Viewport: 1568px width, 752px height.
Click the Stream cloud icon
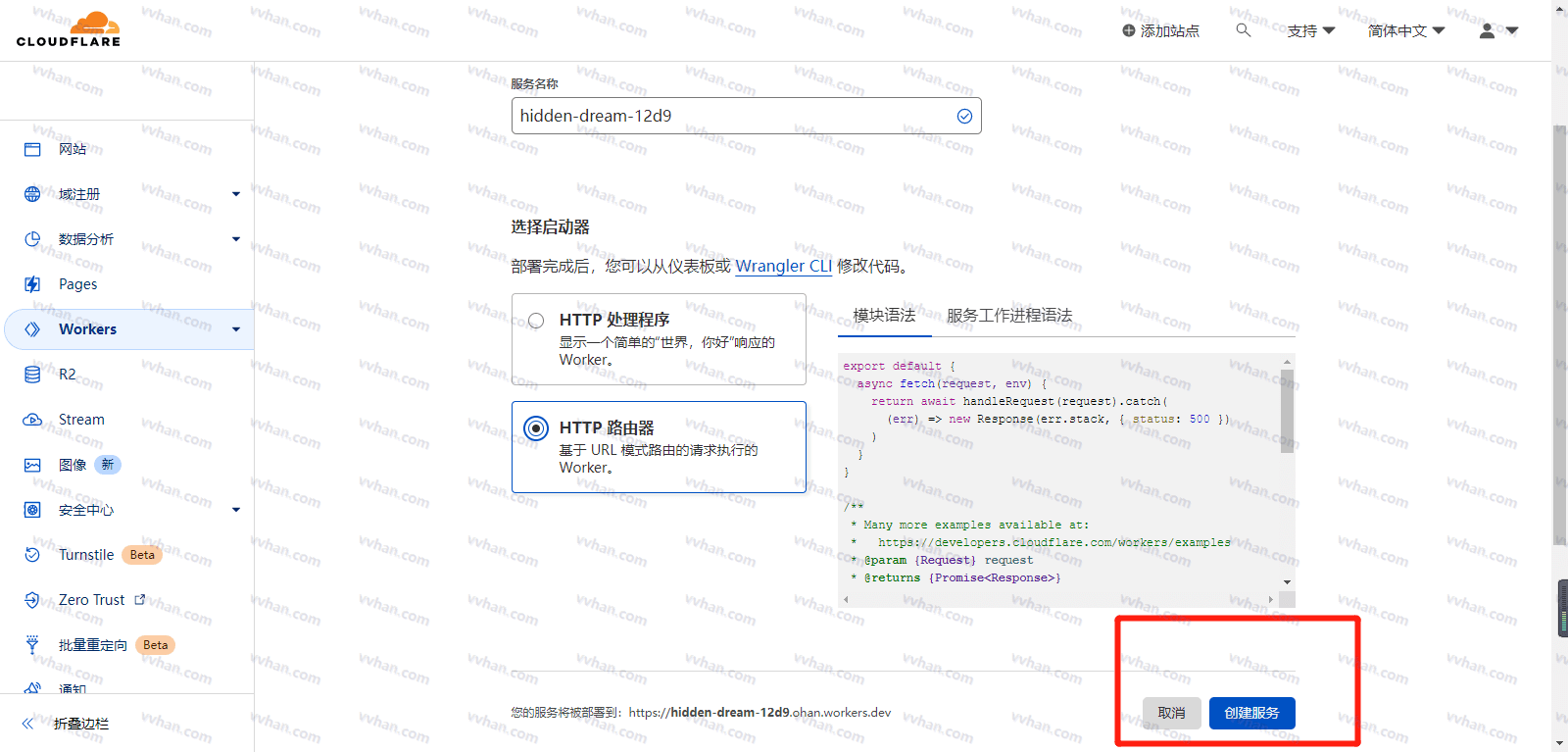(32, 420)
